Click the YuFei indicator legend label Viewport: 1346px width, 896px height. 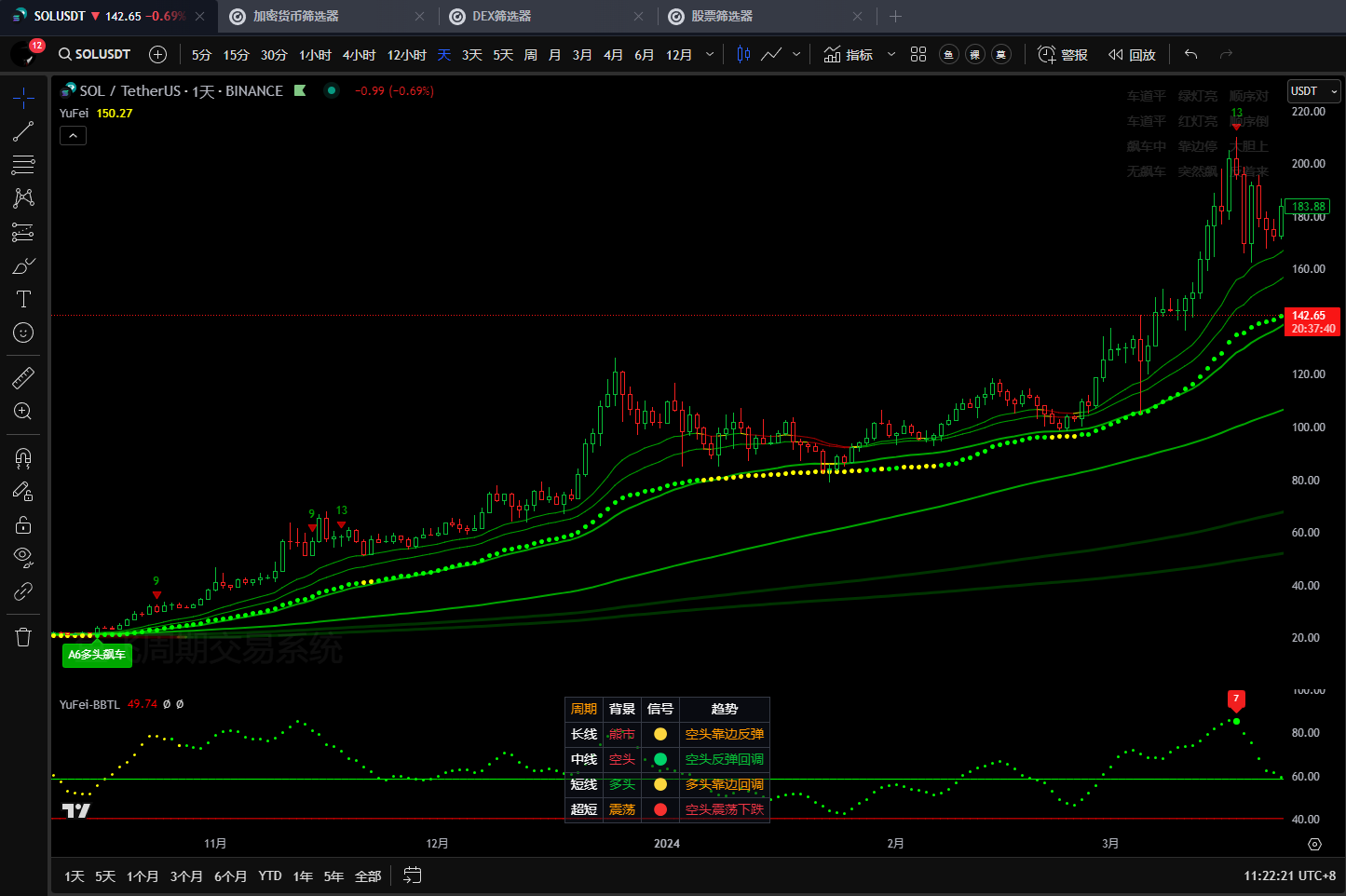tap(75, 114)
